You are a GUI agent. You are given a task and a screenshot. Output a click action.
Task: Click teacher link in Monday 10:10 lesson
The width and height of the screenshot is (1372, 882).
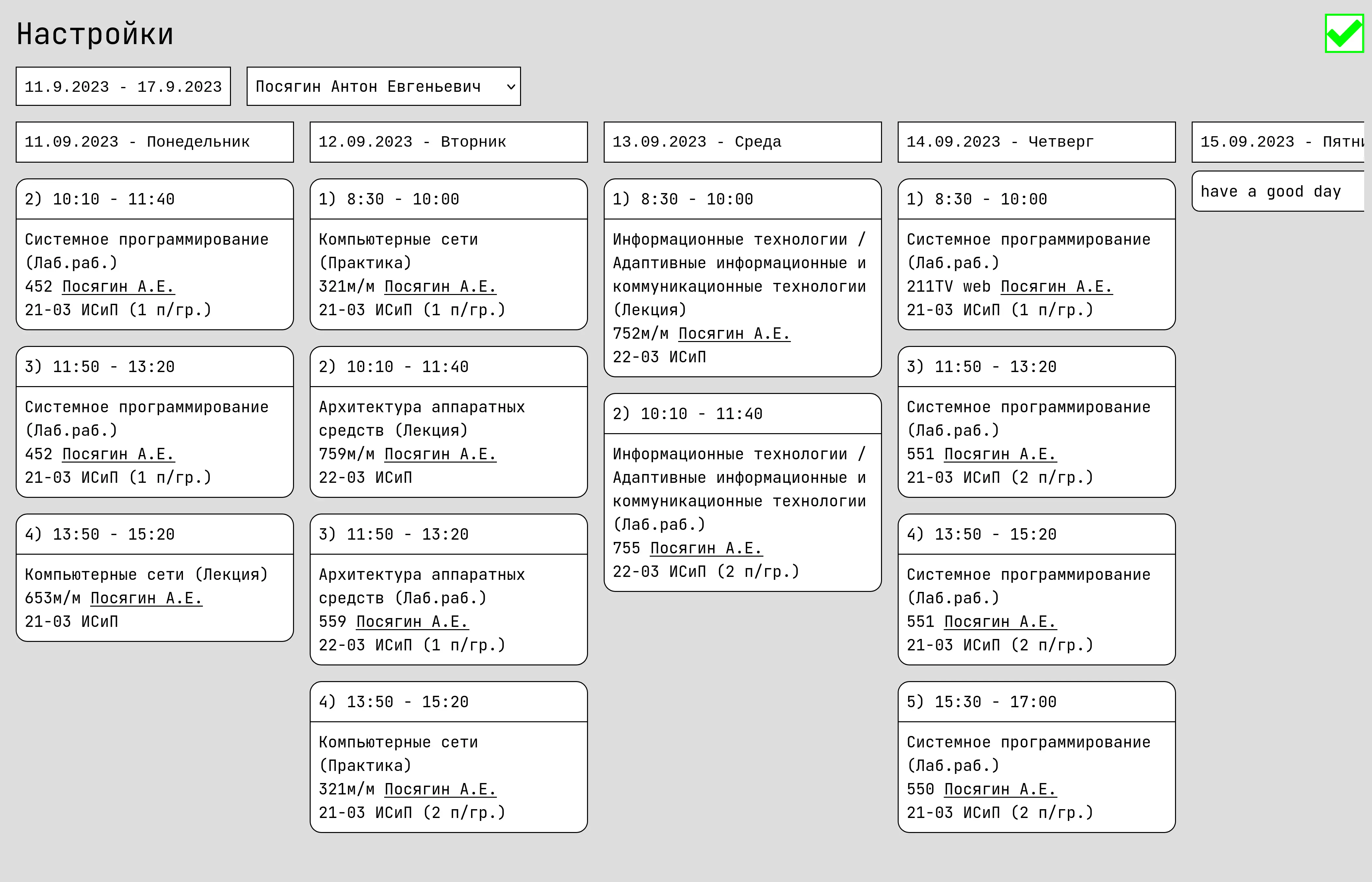pos(118,286)
